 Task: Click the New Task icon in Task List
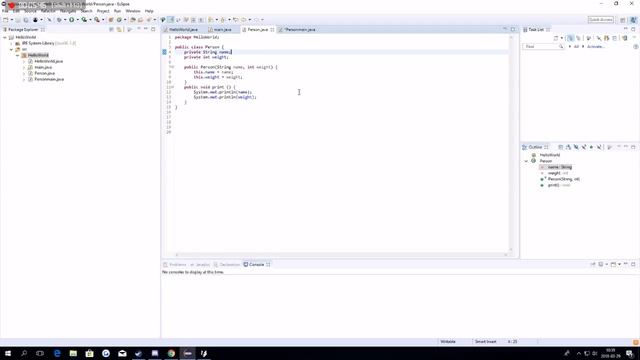click(x=556, y=38)
